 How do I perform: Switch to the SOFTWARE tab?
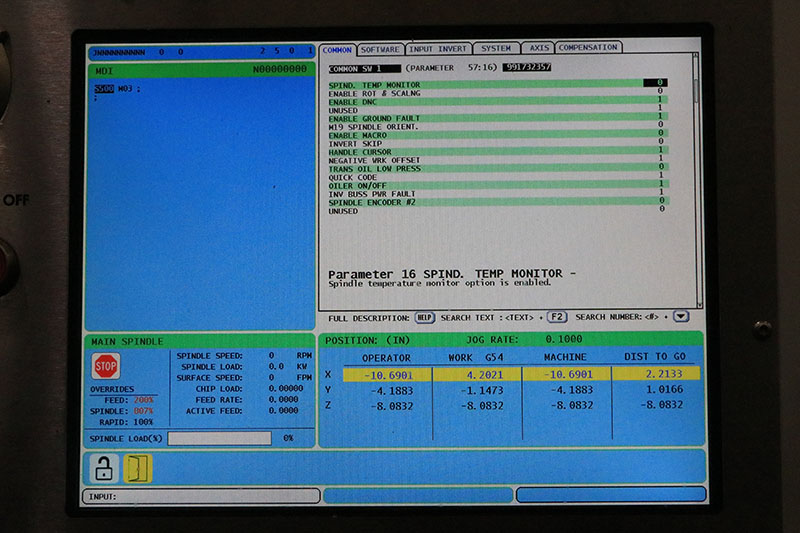(x=380, y=48)
